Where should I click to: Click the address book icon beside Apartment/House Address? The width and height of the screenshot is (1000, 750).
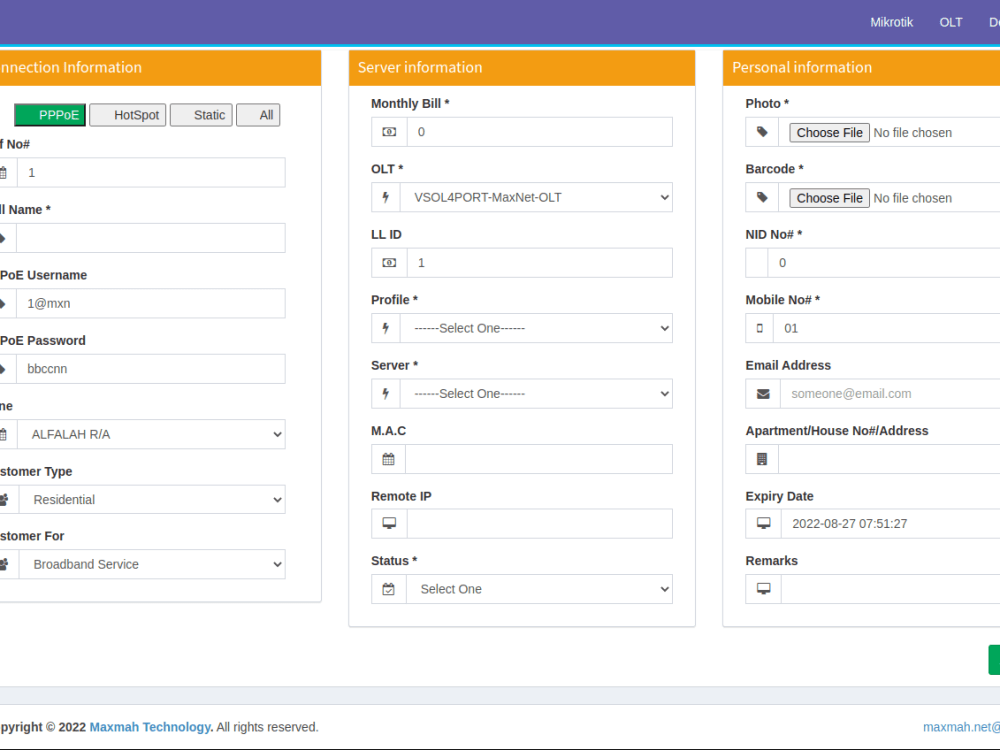coord(762,458)
